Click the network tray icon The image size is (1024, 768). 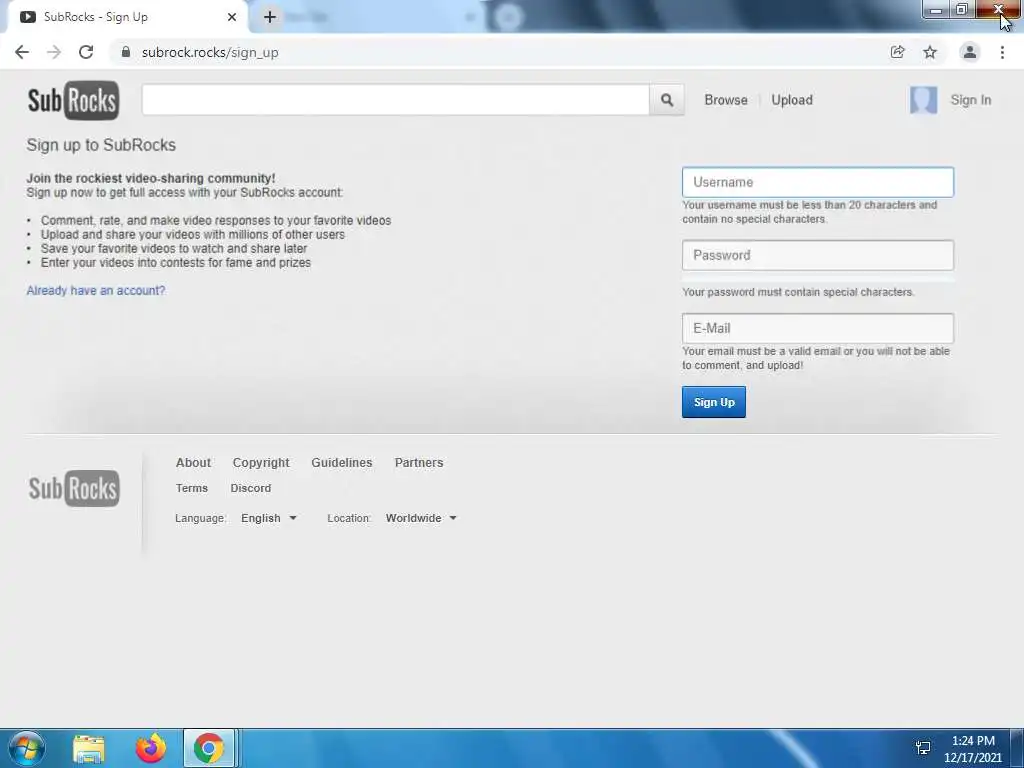click(923, 748)
